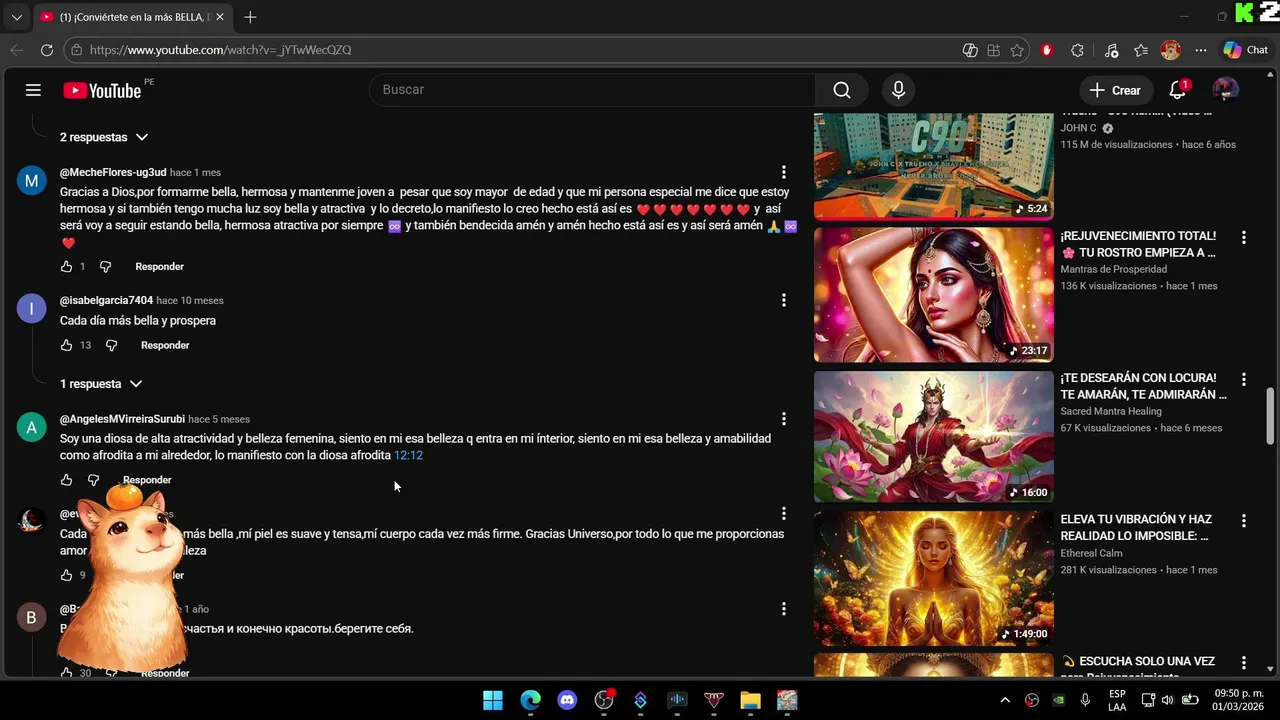Open the @AngelesMVirreiraSurubi channel link

tap(122, 419)
